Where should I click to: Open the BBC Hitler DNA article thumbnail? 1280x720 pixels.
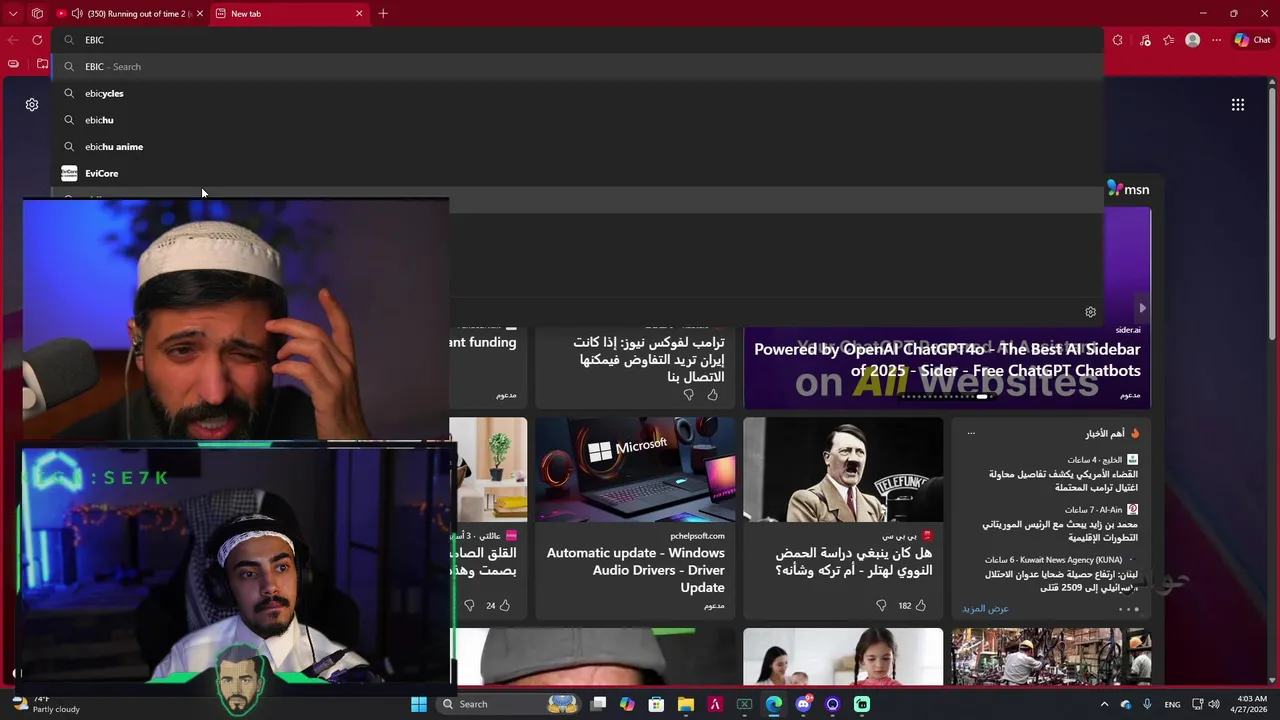click(x=843, y=470)
